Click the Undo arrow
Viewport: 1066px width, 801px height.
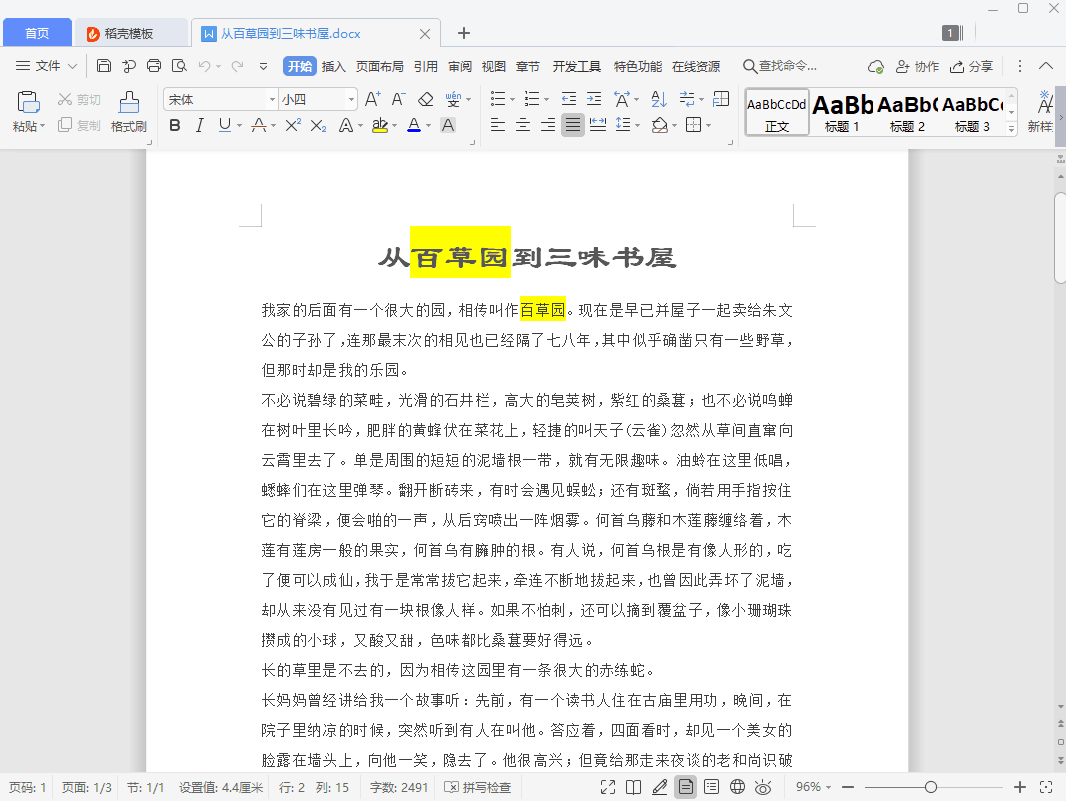[x=205, y=66]
